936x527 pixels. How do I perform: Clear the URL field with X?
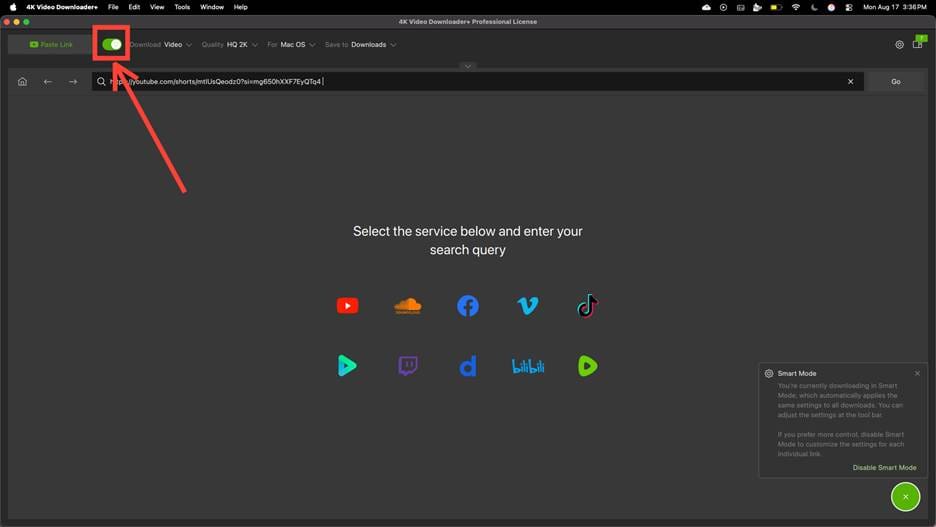pyautogui.click(x=851, y=81)
